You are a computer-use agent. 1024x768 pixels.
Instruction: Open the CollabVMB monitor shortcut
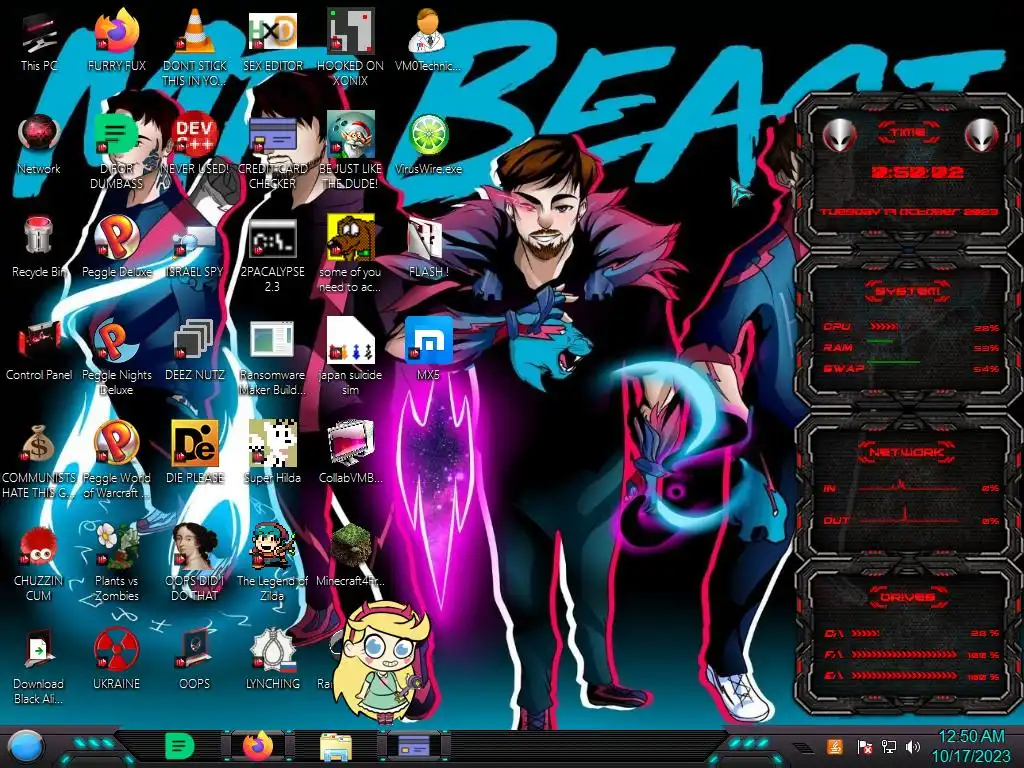350,454
